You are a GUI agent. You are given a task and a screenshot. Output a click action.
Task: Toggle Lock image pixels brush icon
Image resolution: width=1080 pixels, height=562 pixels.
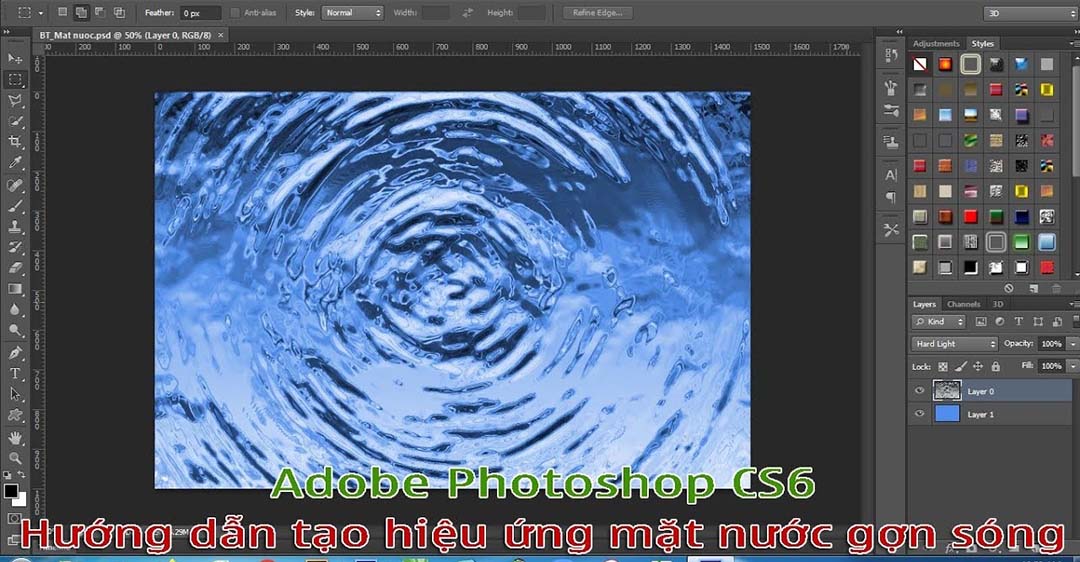(961, 366)
